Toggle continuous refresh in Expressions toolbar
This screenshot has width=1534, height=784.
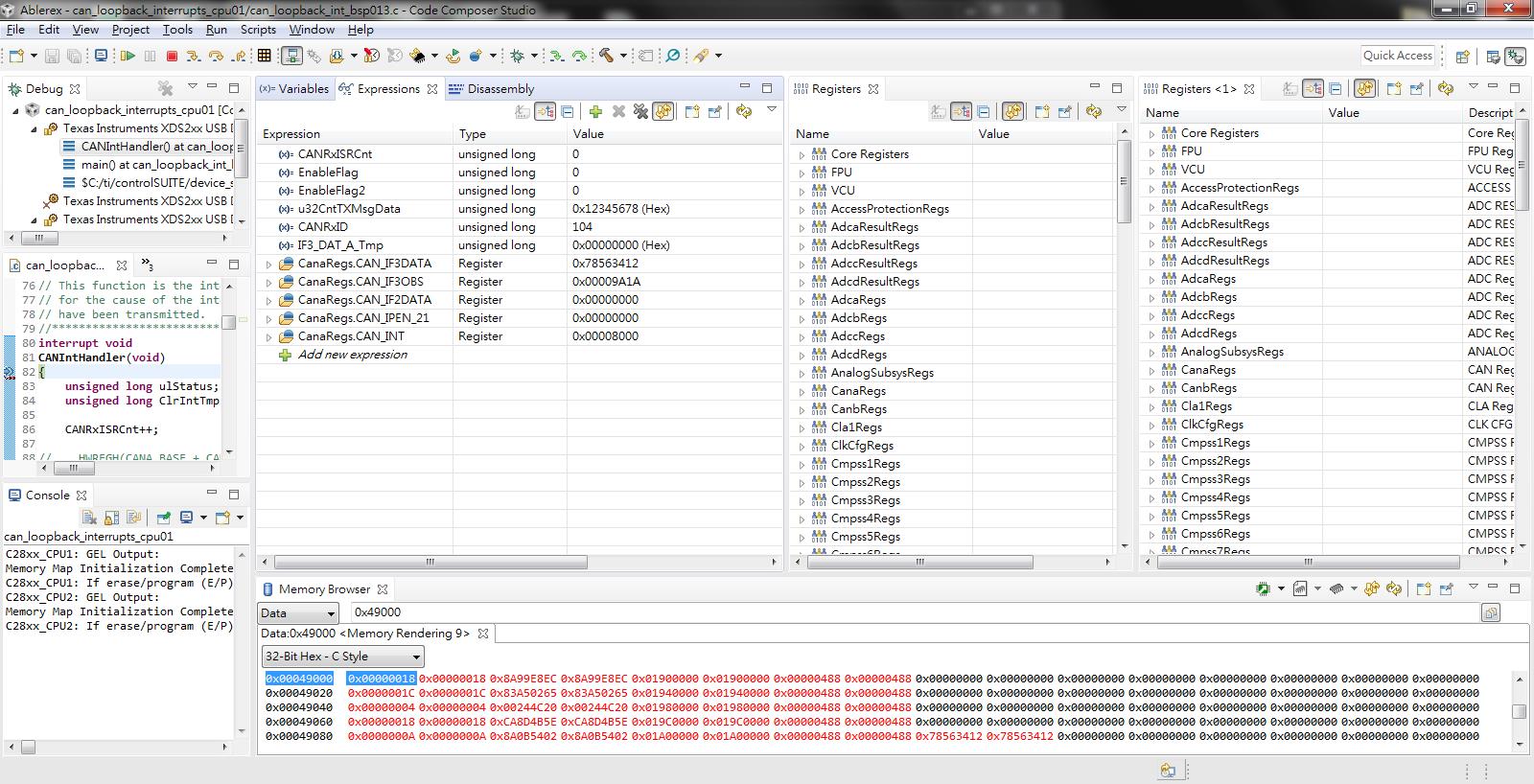(662, 112)
